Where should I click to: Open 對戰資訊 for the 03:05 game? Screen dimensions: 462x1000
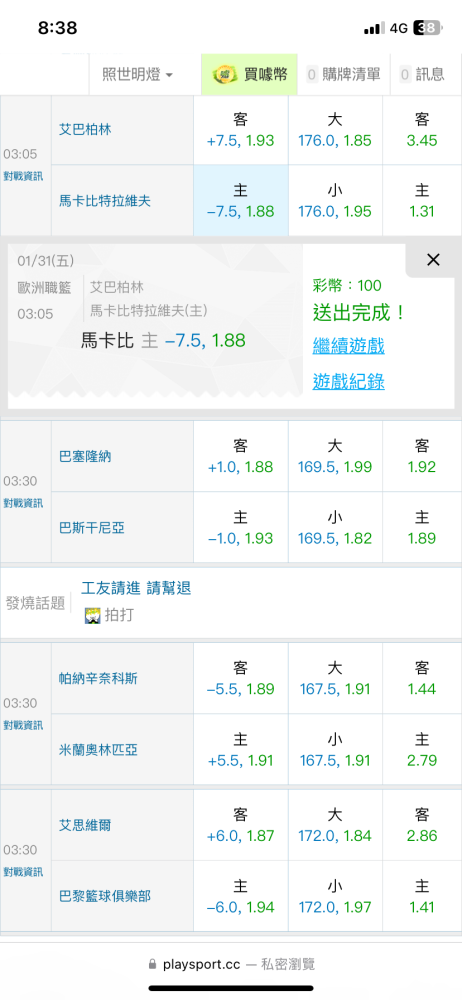pos(24,175)
